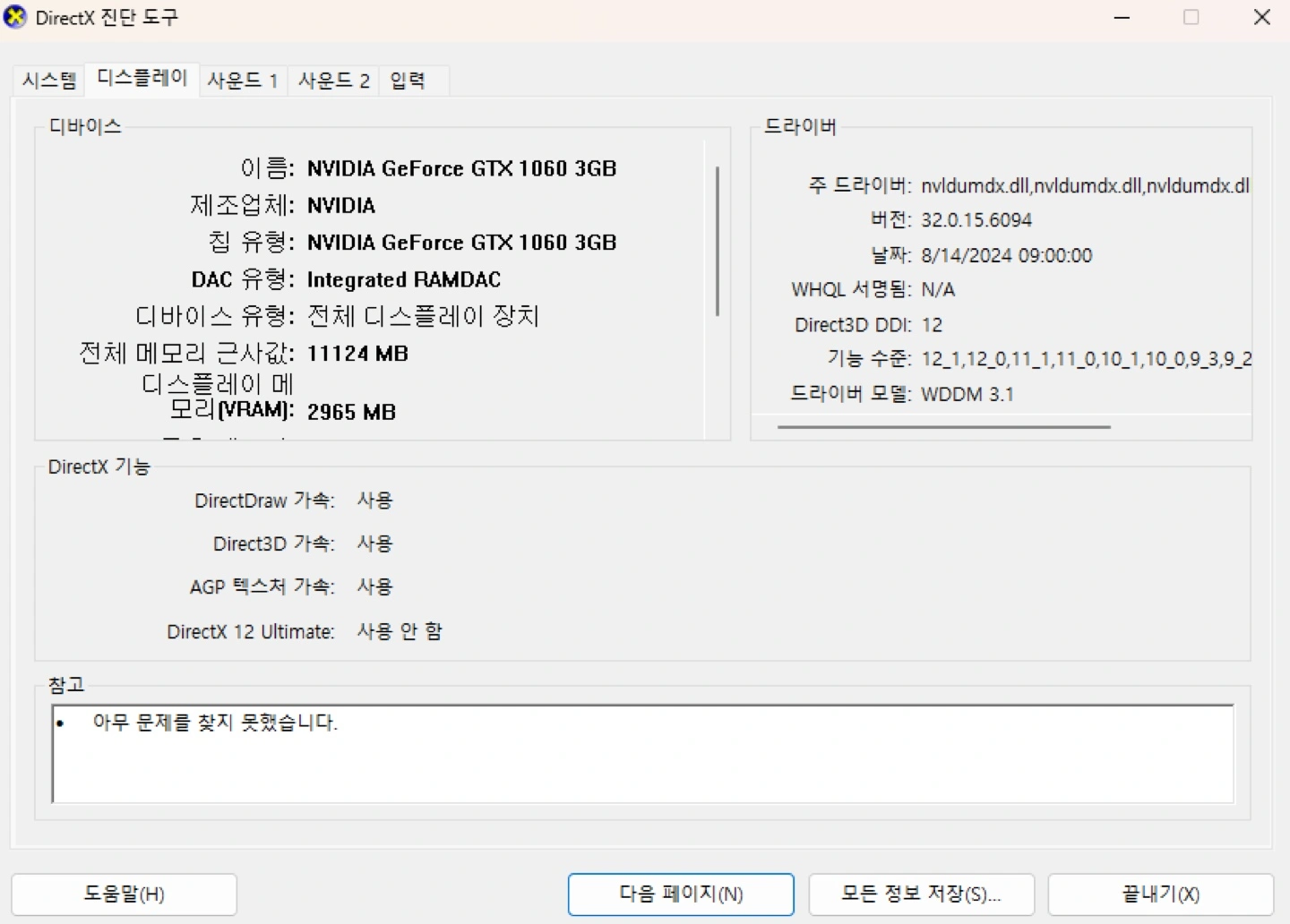
Task: Click Direct3D DDI value 12
Action: click(932, 325)
